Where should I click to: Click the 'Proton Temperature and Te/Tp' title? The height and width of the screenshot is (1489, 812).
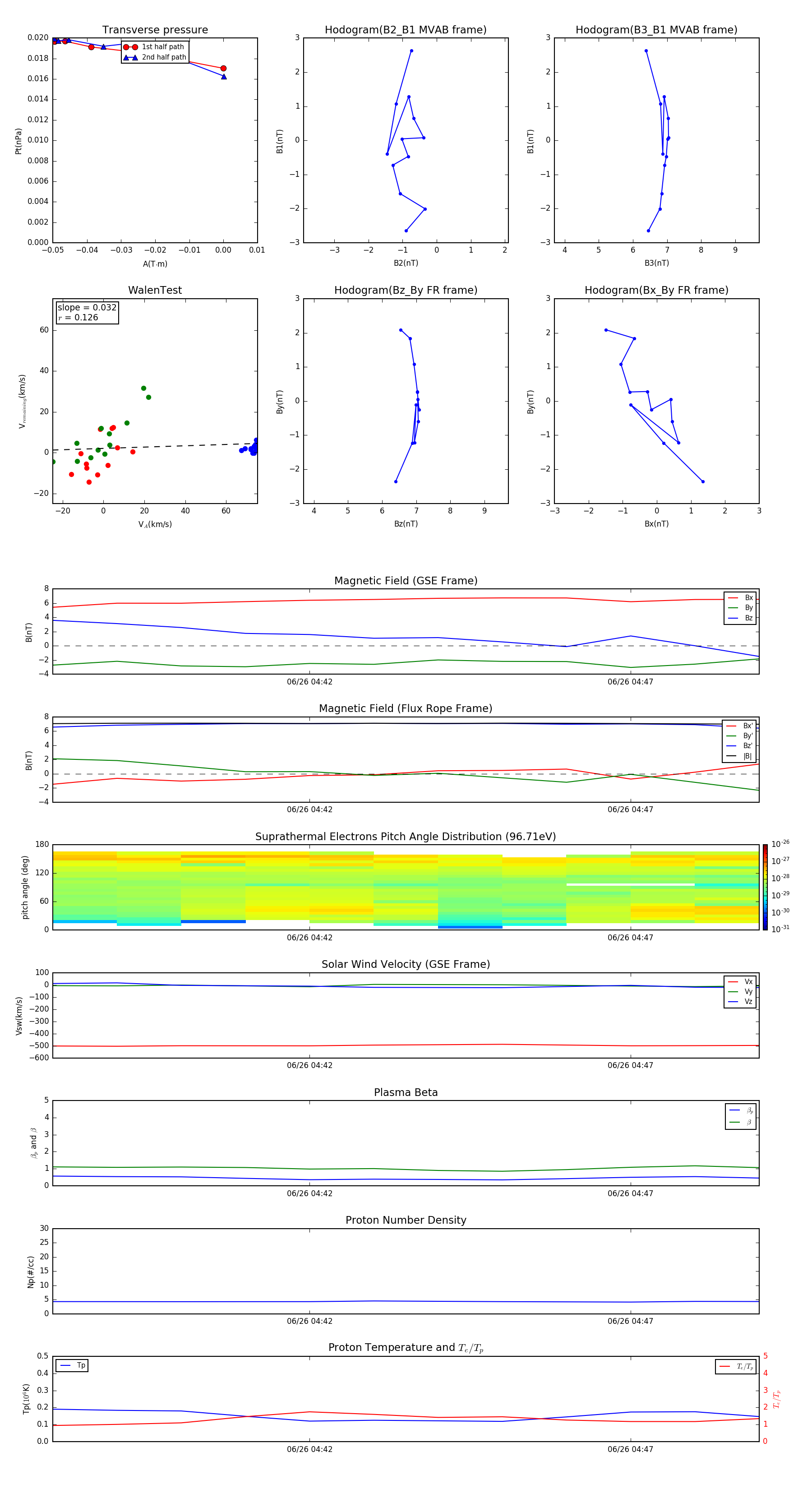406,1347
